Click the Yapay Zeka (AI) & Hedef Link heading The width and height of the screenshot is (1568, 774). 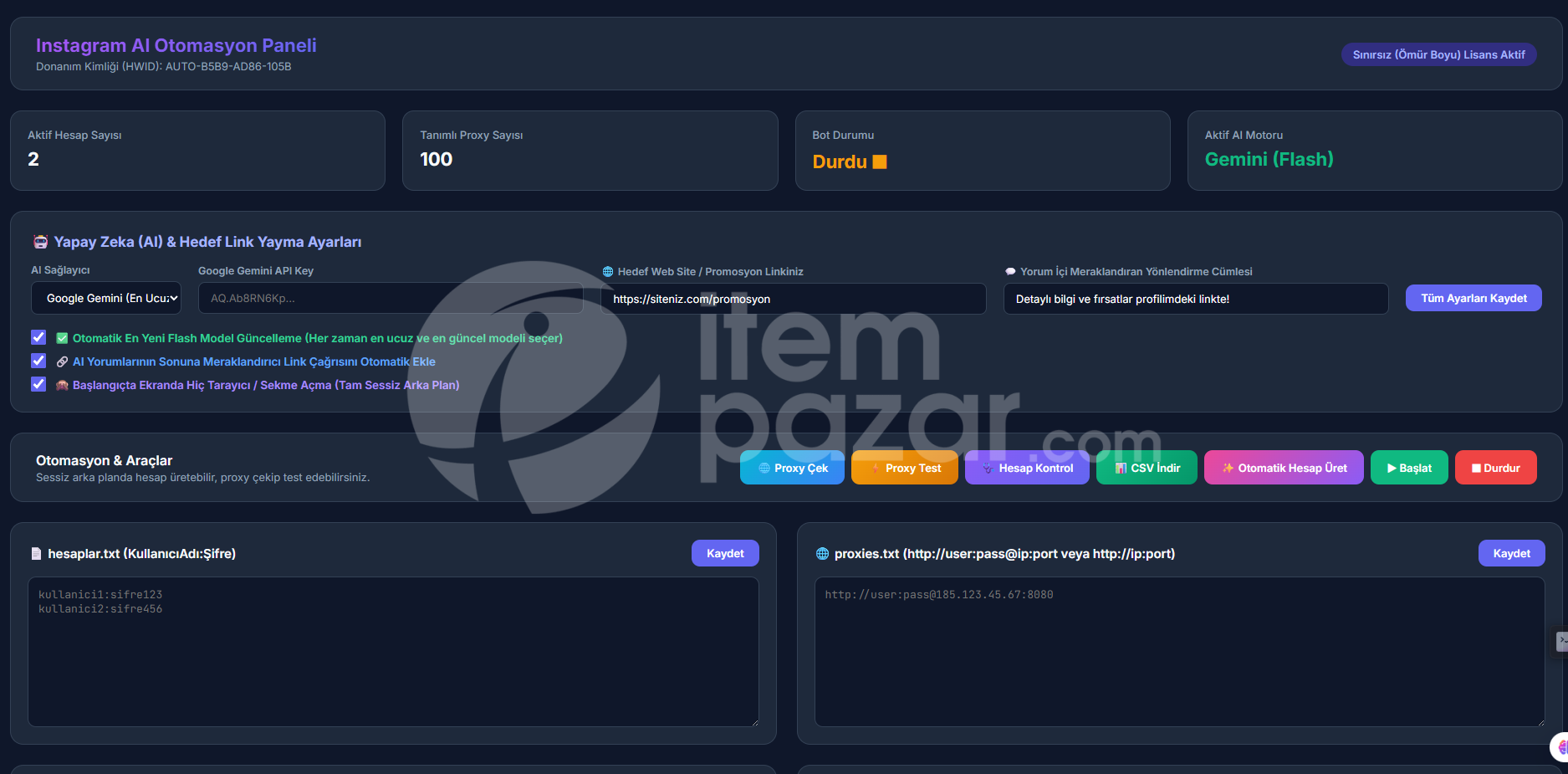click(207, 242)
